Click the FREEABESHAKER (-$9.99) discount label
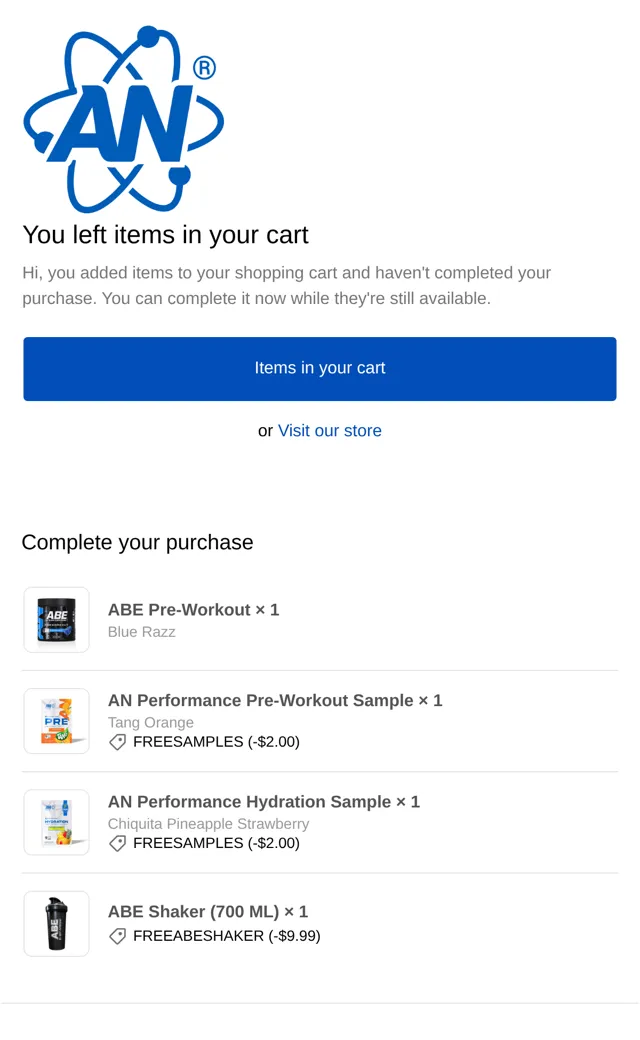The width and height of the screenshot is (640, 1040). pos(227,936)
